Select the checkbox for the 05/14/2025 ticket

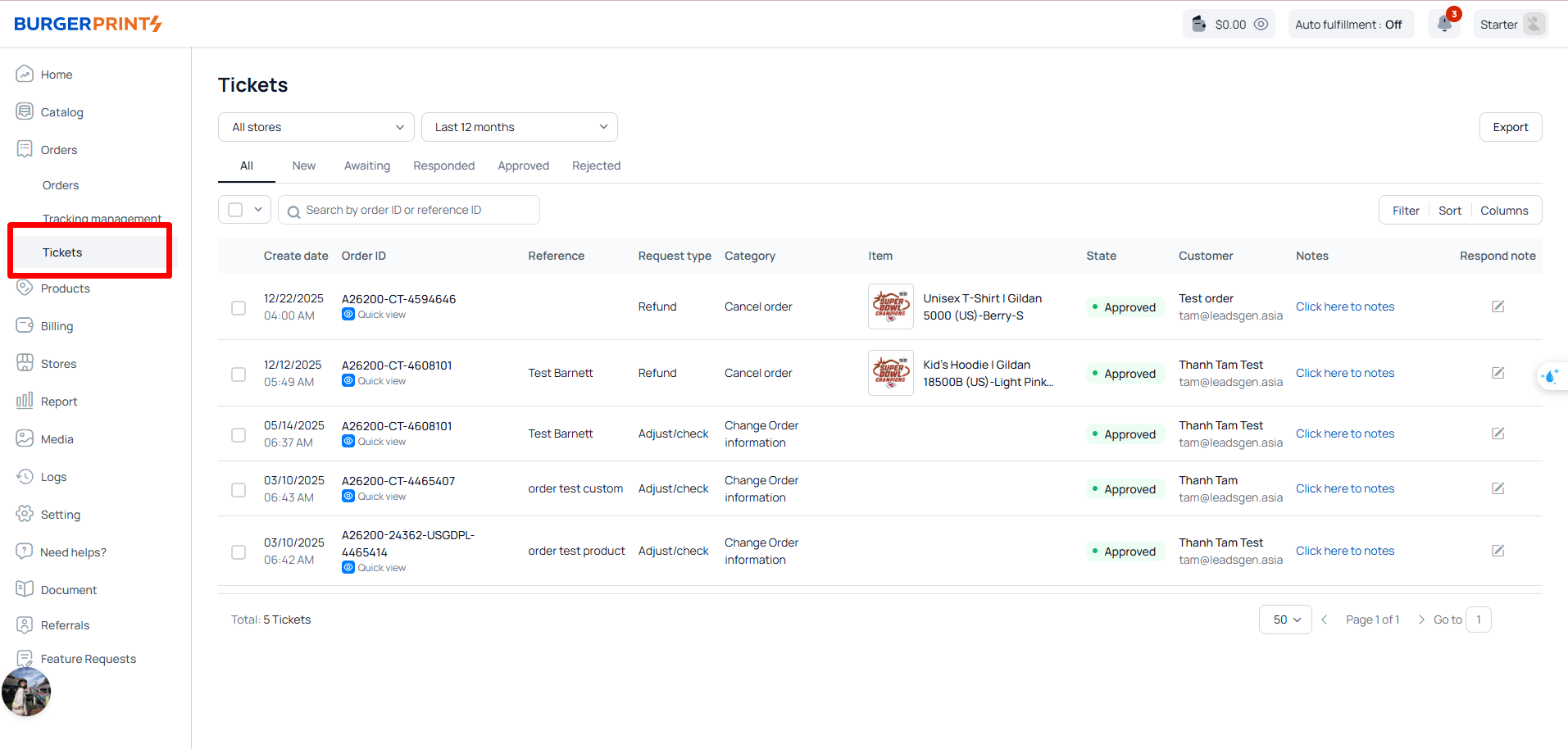[239, 434]
